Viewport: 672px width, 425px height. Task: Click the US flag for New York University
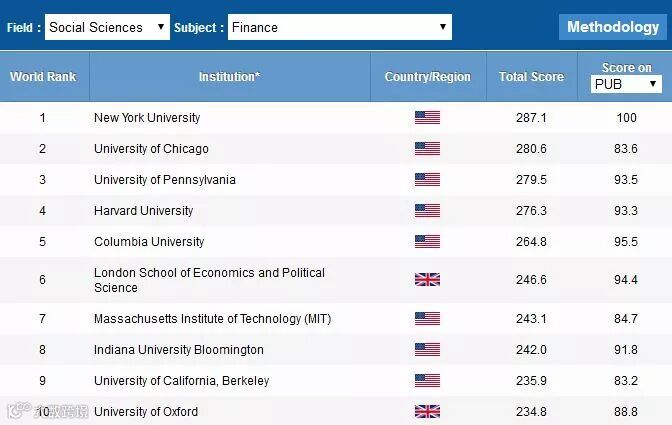(427, 118)
